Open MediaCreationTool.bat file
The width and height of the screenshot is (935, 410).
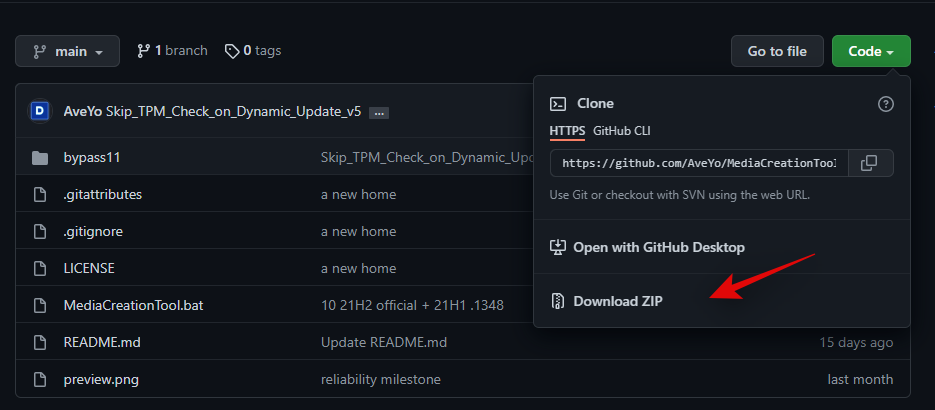[x=133, y=304]
